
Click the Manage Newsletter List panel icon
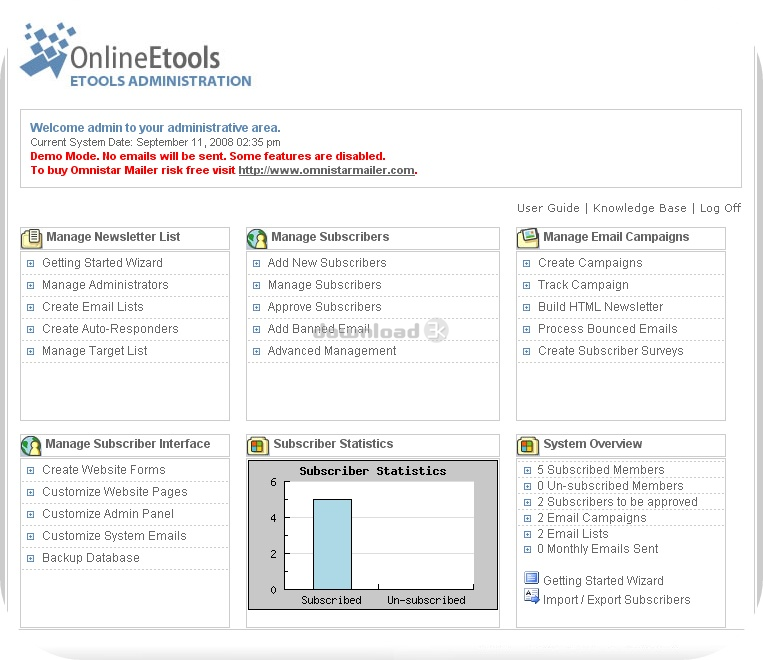coord(32,238)
